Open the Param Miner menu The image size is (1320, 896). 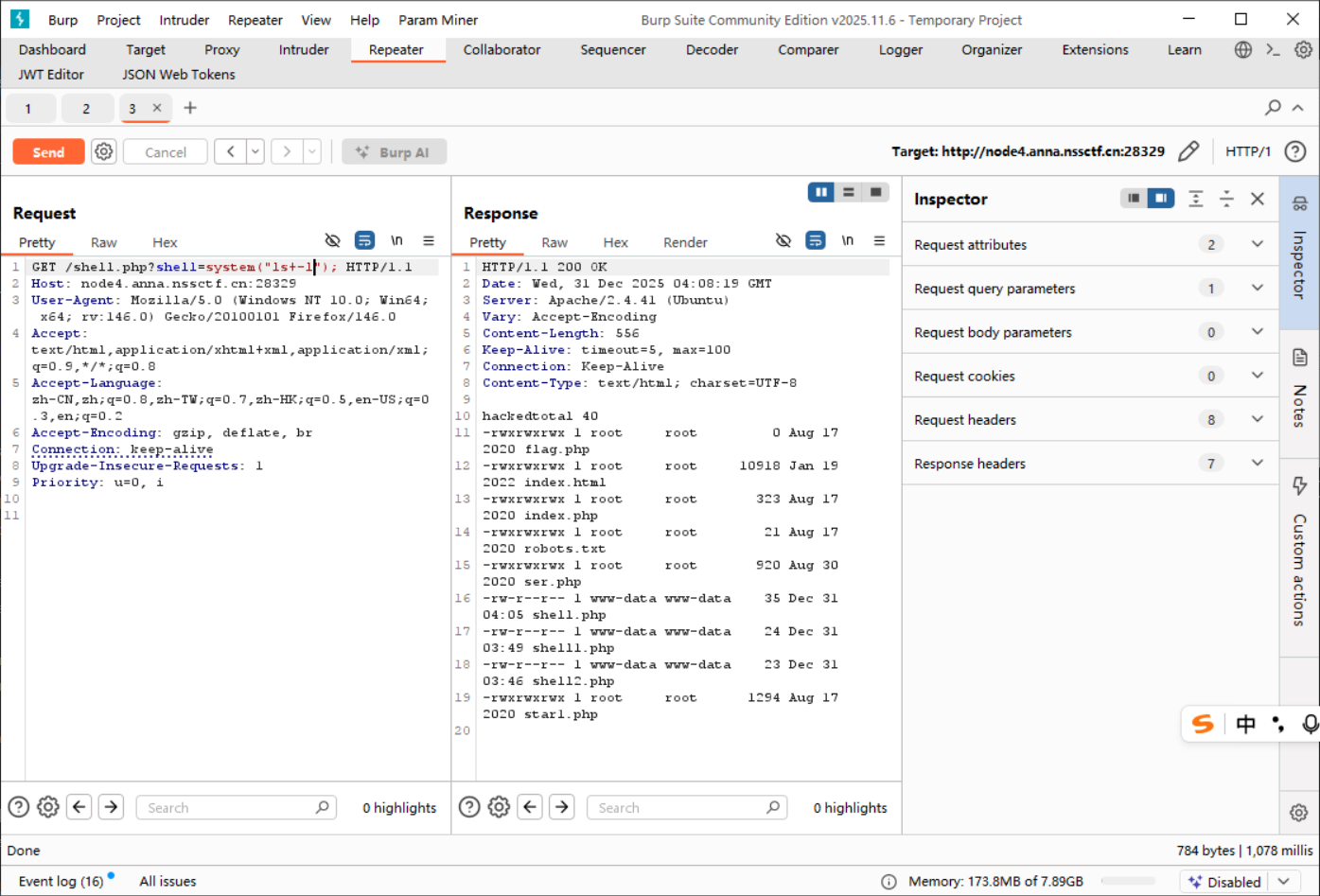pyautogui.click(x=438, y=20)
